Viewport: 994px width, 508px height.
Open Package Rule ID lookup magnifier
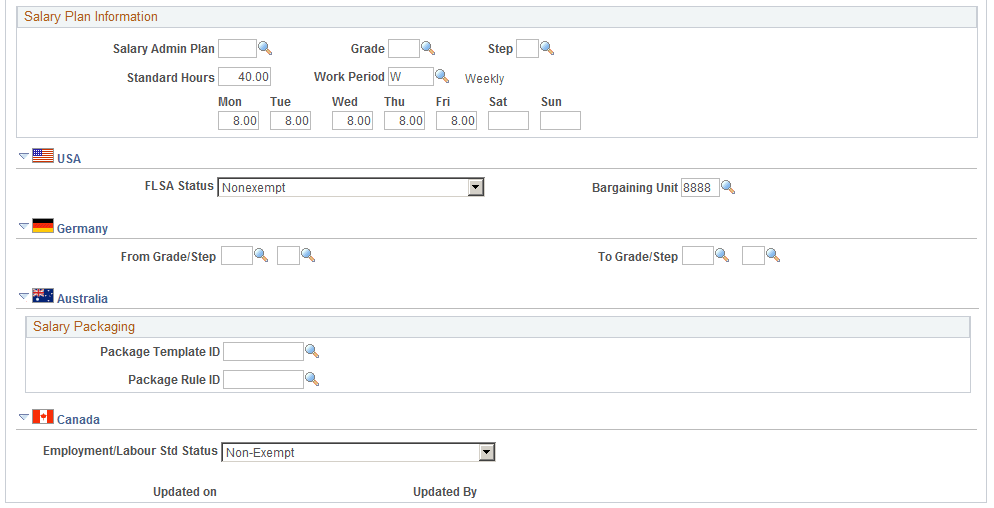click(312, 379)
